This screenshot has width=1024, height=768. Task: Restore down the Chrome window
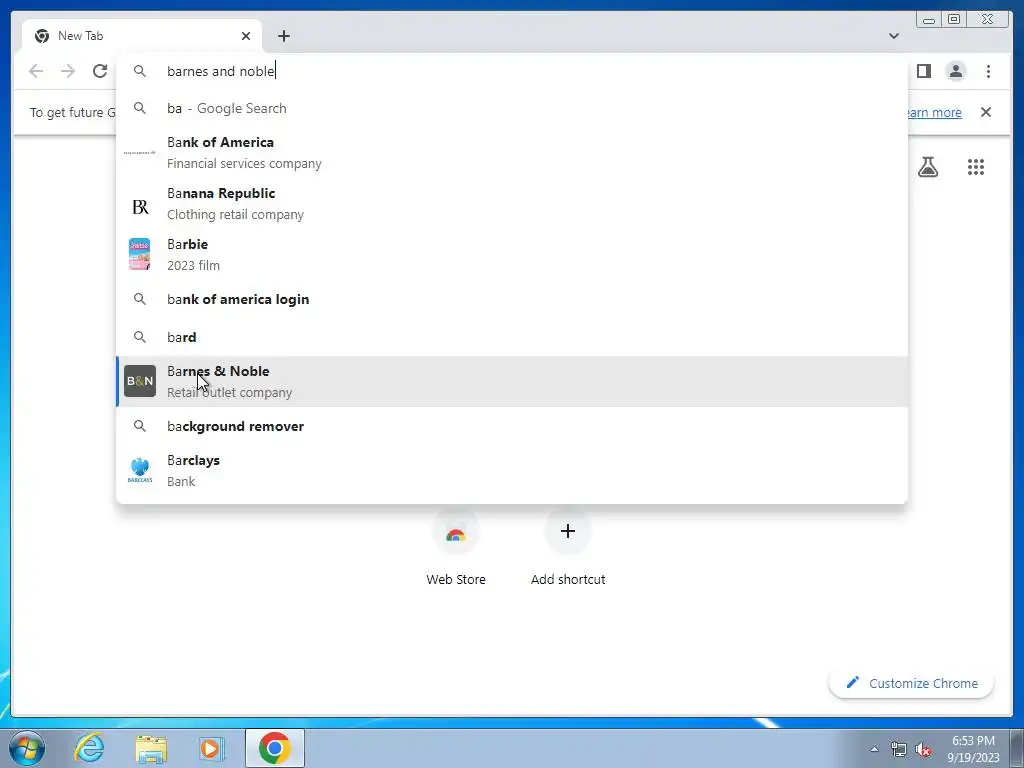point(954,20)
